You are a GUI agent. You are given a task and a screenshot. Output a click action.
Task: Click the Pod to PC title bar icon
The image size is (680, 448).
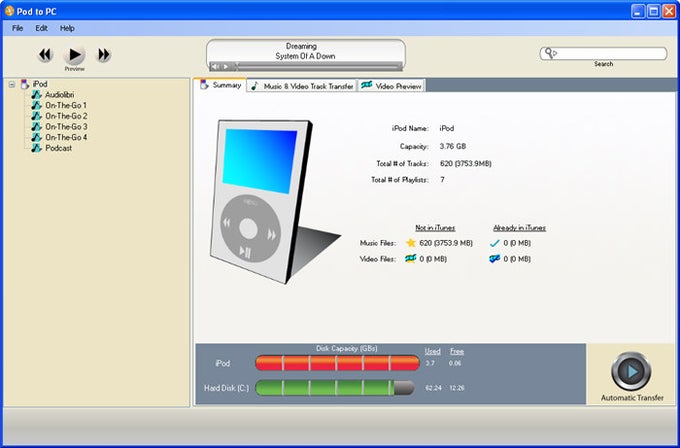[9, 11]
